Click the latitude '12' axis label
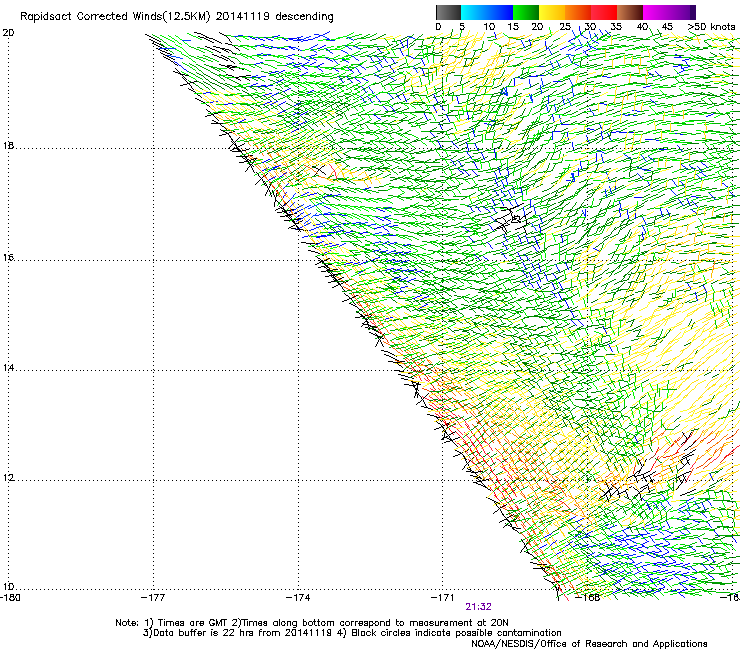Image resolution: width=740 pixels, height=650 pixels. click(x=8, y=478)
